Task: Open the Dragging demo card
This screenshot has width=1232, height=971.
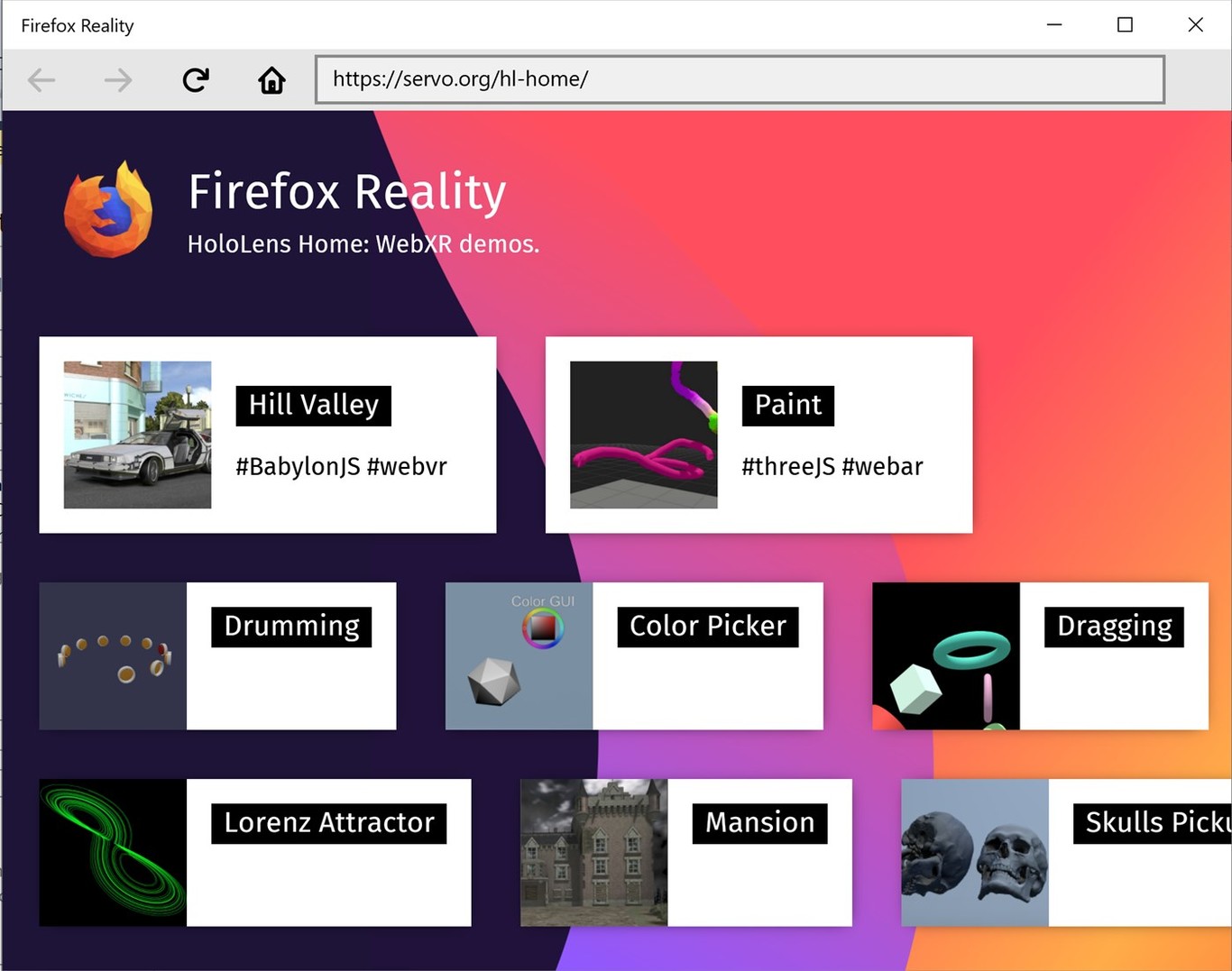Action: pos(1112,626)
